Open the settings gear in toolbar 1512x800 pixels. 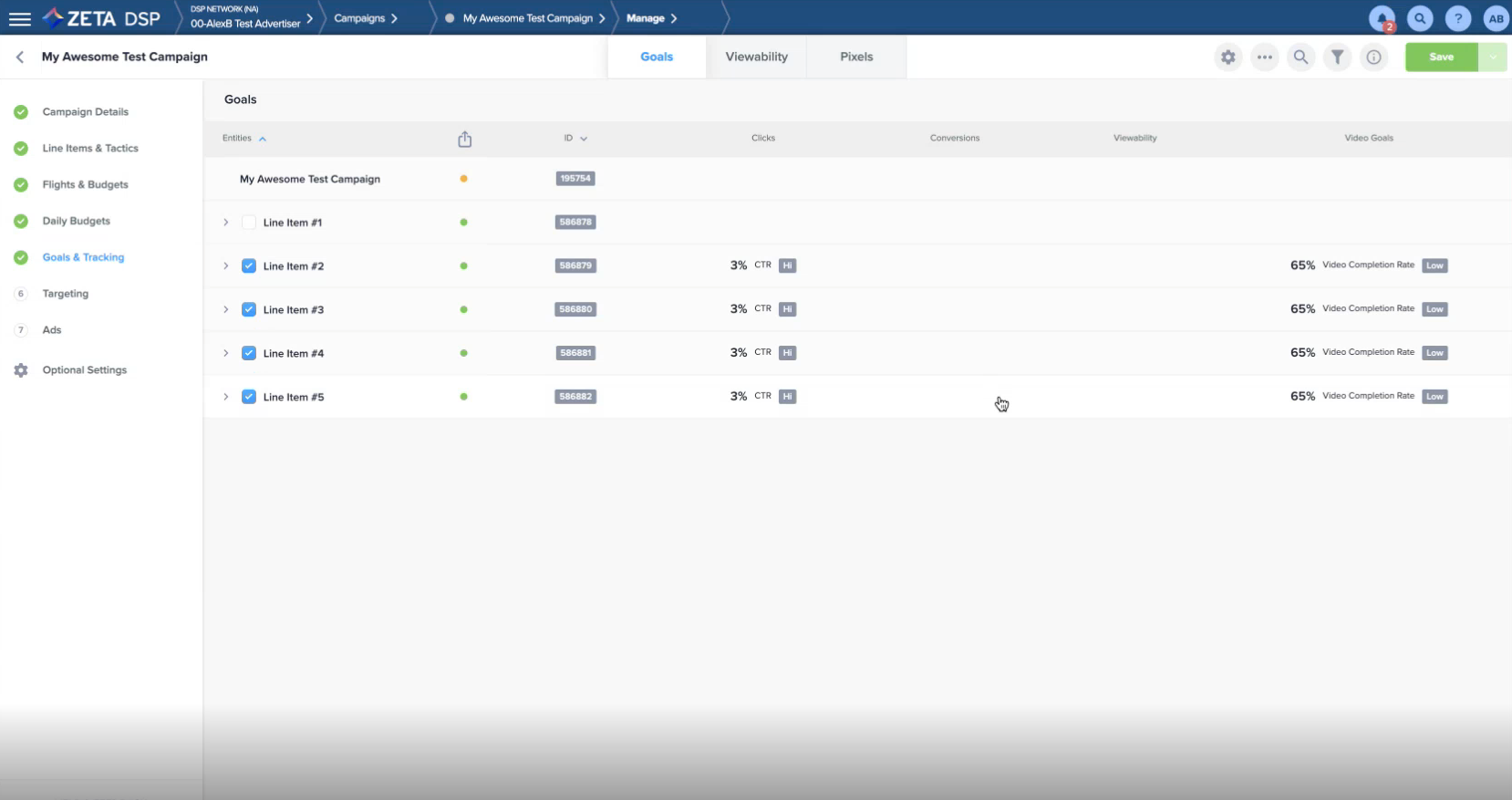coord(1228,57)
